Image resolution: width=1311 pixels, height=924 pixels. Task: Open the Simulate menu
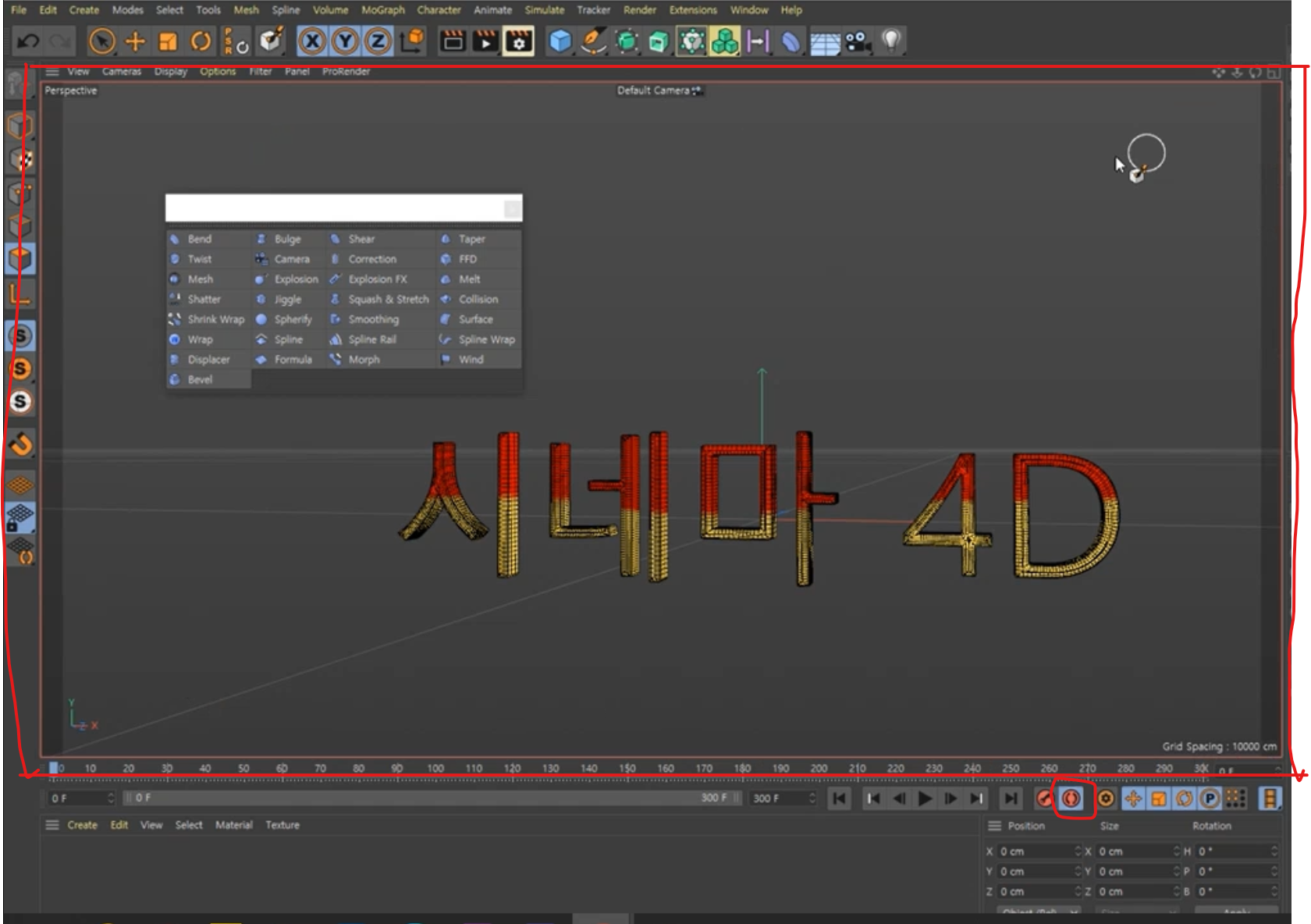[x=544, y=10]
